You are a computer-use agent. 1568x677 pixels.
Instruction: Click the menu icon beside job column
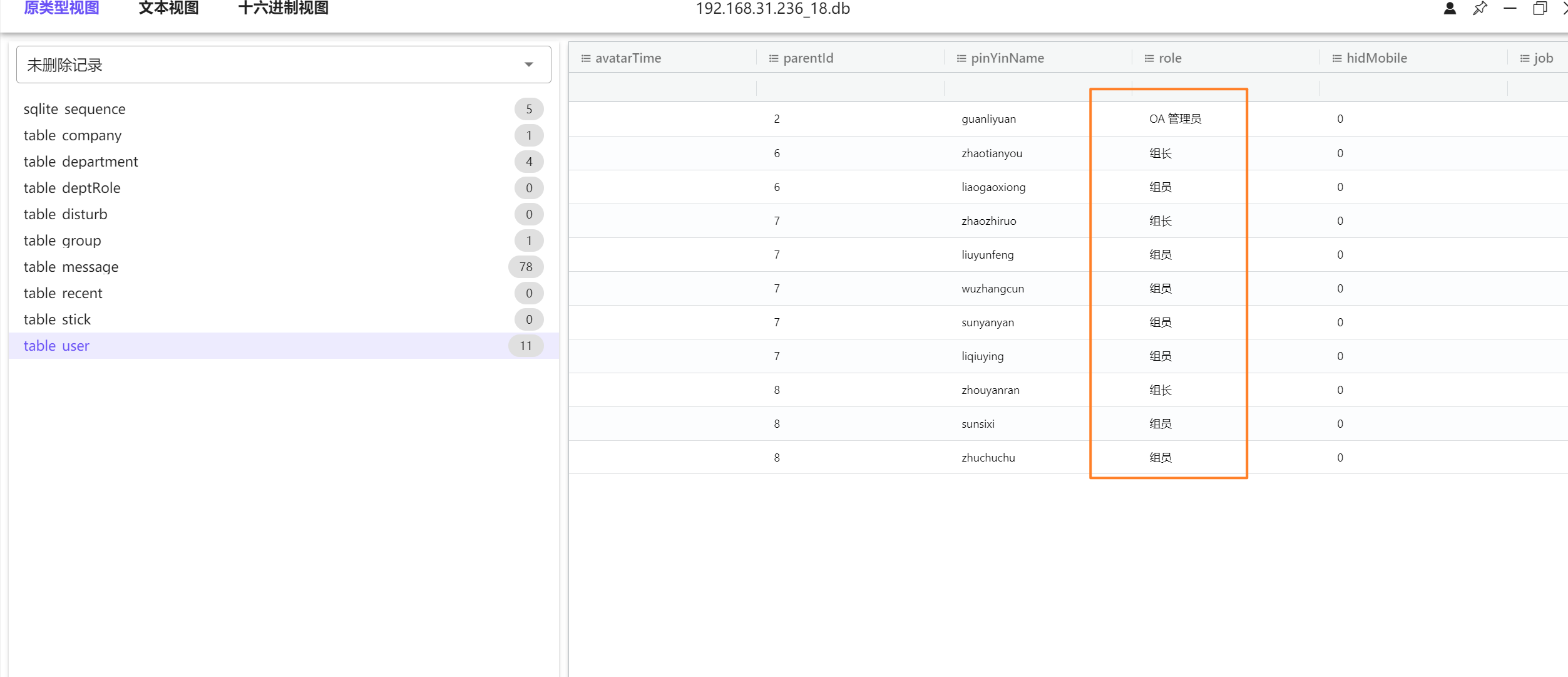pyautogui.click(x=1525, y=58)
